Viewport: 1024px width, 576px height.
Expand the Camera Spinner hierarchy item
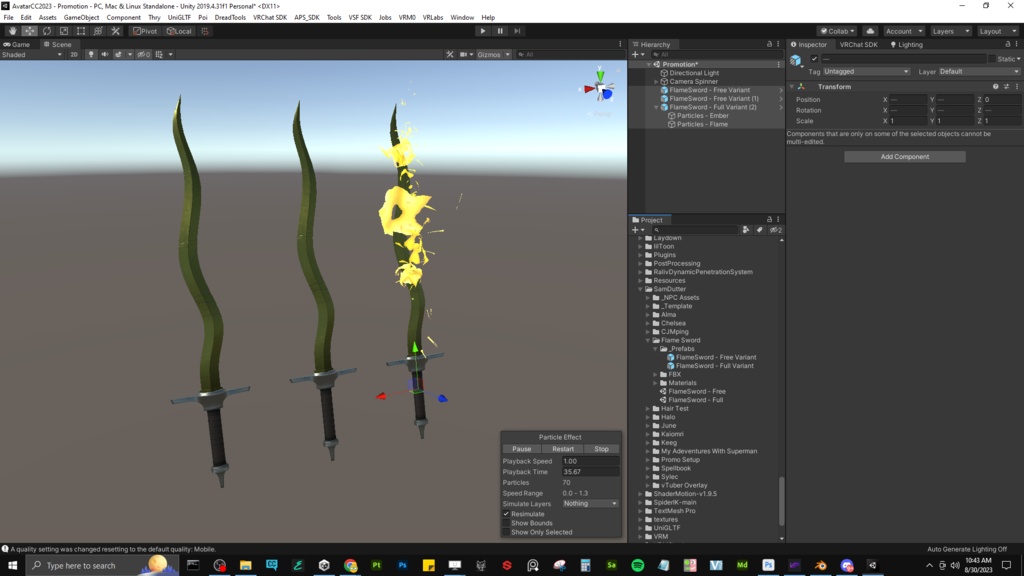pos(656,81)
